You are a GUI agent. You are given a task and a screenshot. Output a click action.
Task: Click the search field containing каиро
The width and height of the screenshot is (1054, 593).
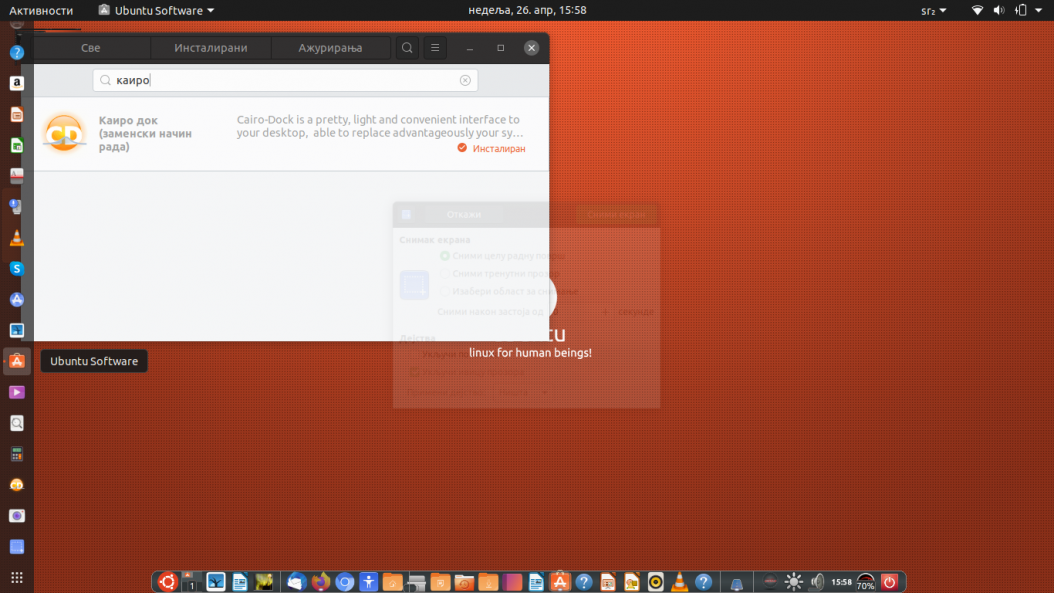coord(285,80)
